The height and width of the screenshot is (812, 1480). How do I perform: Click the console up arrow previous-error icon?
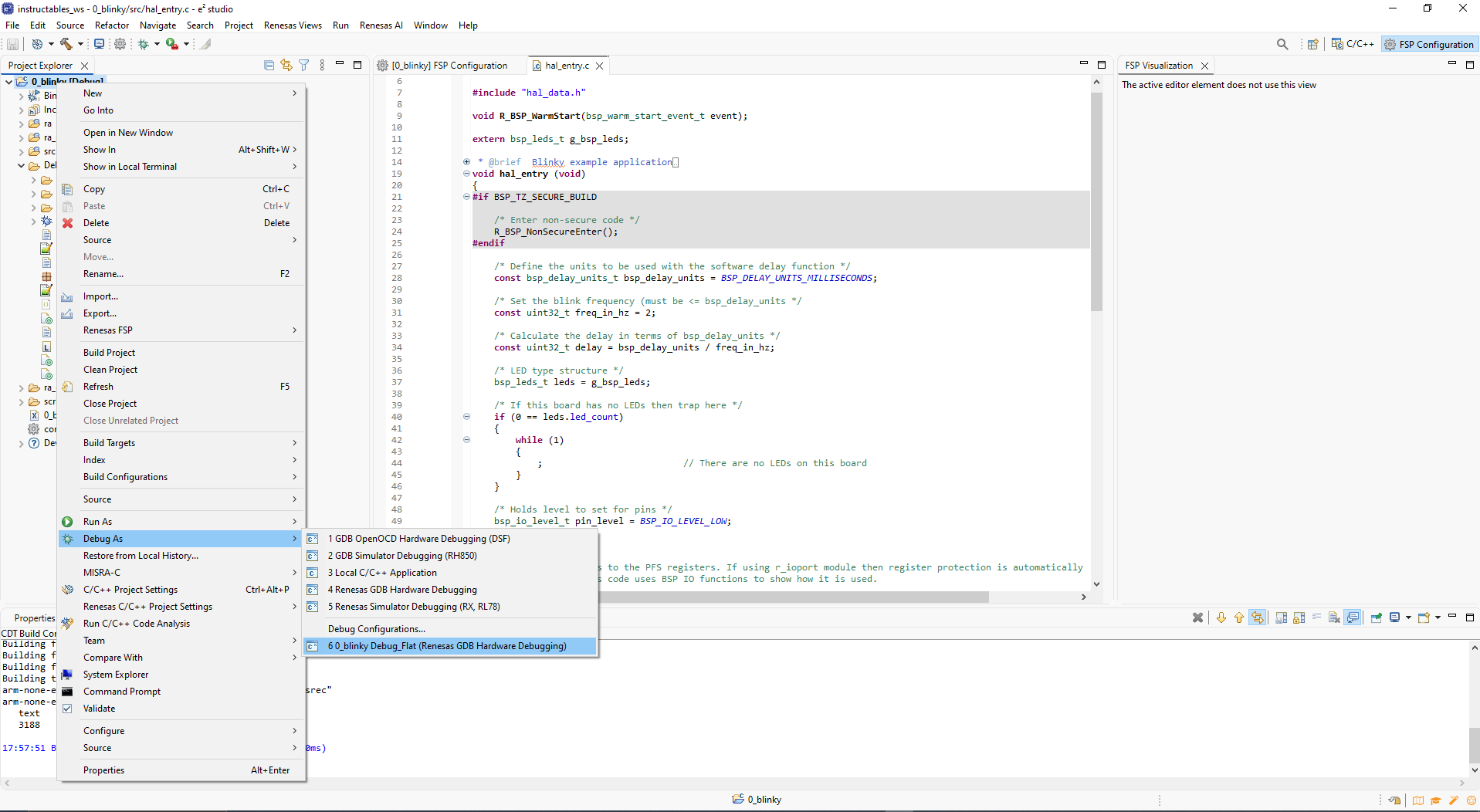pos(1239,617)
